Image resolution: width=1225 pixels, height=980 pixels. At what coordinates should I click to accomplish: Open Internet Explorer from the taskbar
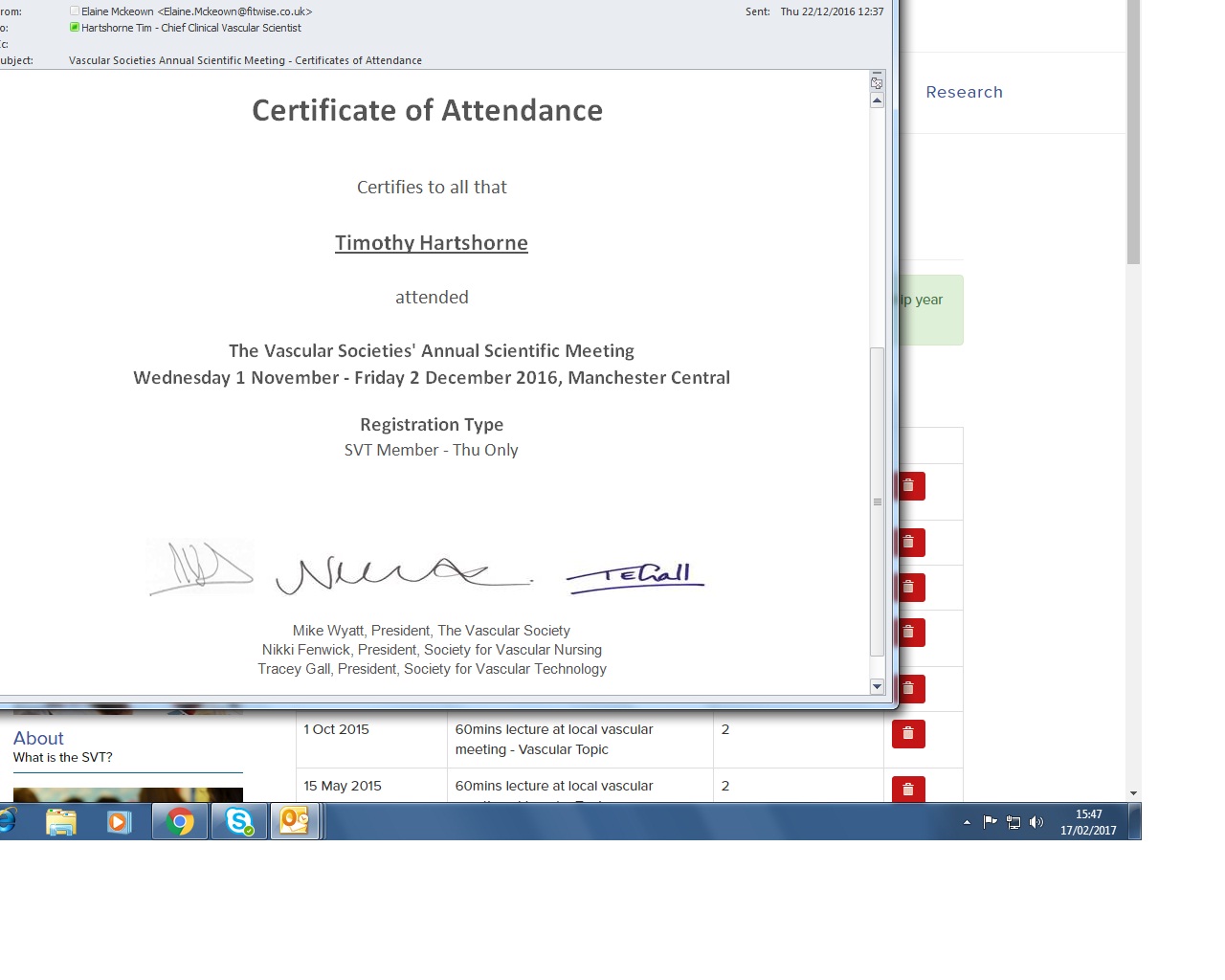[8, 821]
